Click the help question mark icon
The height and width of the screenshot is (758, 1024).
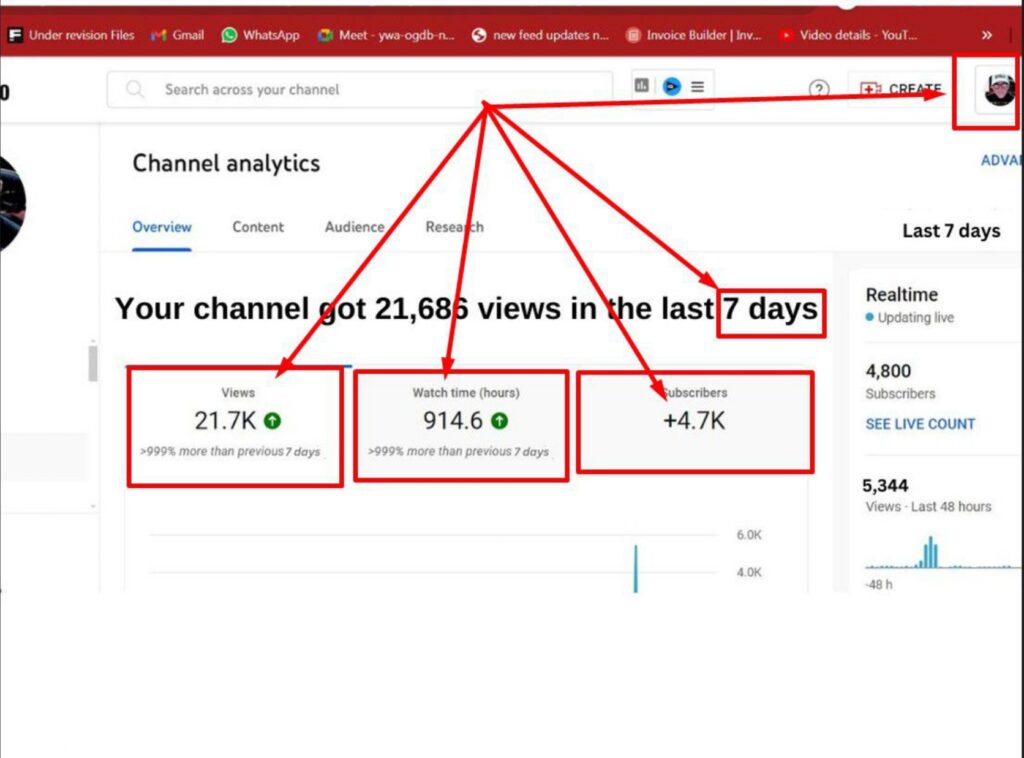coord(819,89)
